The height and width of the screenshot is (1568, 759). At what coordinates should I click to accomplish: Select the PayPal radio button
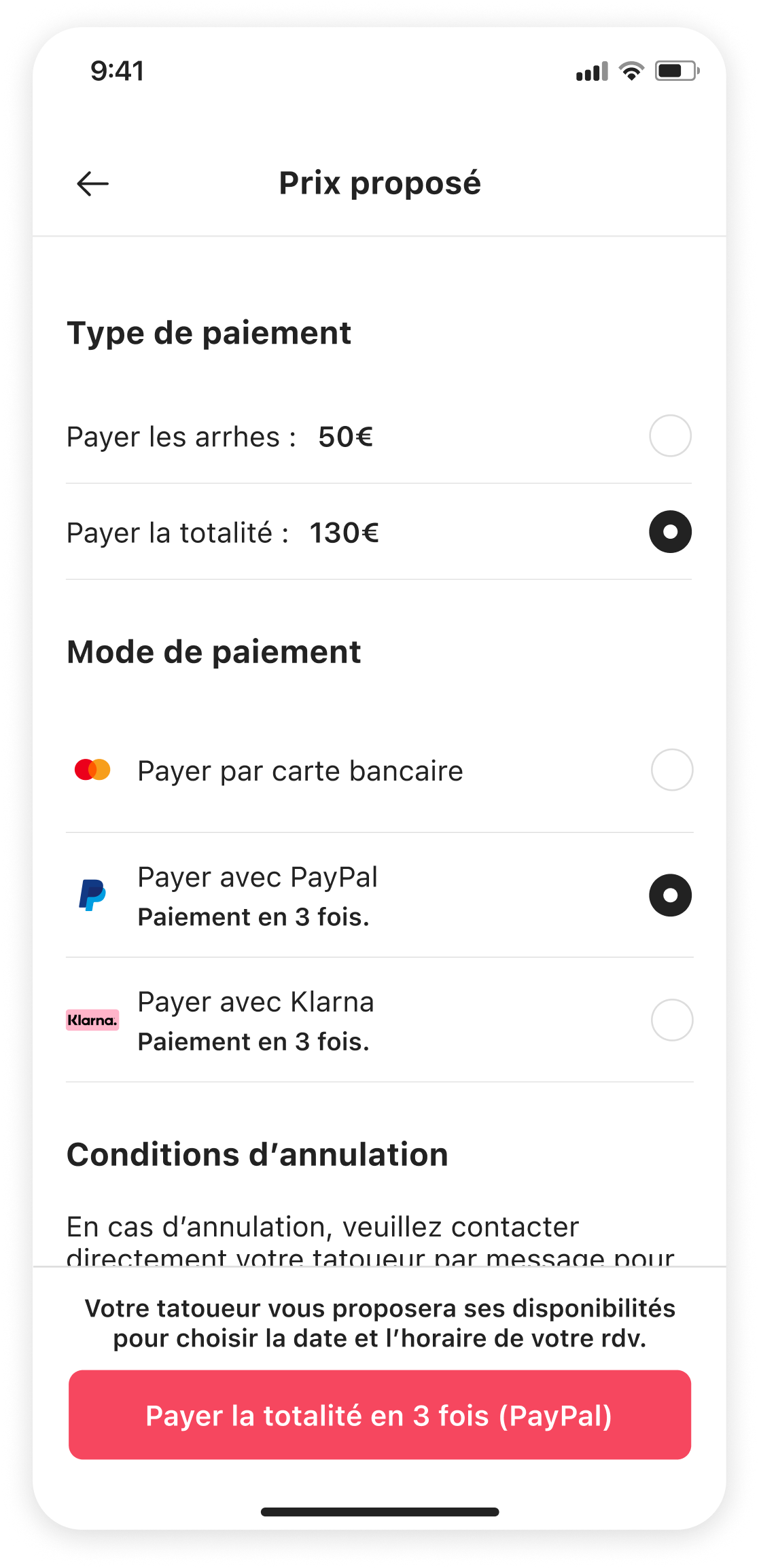[670, 895]
